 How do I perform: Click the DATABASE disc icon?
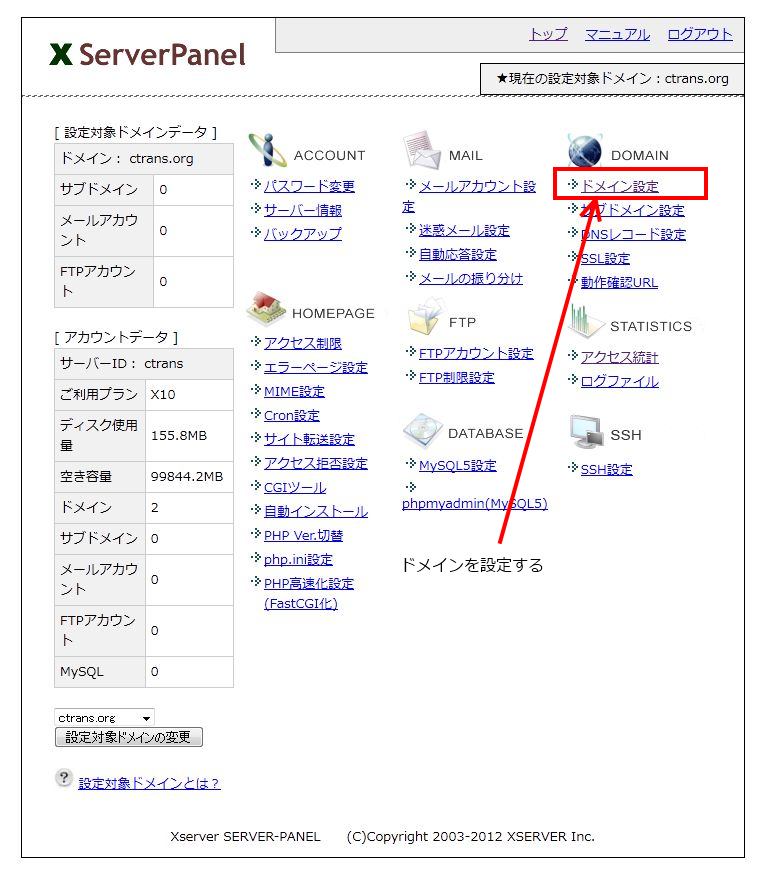click(422, 431)
